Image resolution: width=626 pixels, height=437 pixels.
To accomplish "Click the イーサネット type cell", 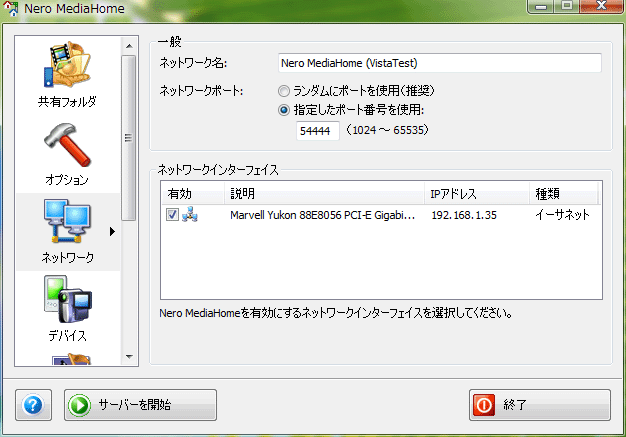I will click(x=562, y=215).
